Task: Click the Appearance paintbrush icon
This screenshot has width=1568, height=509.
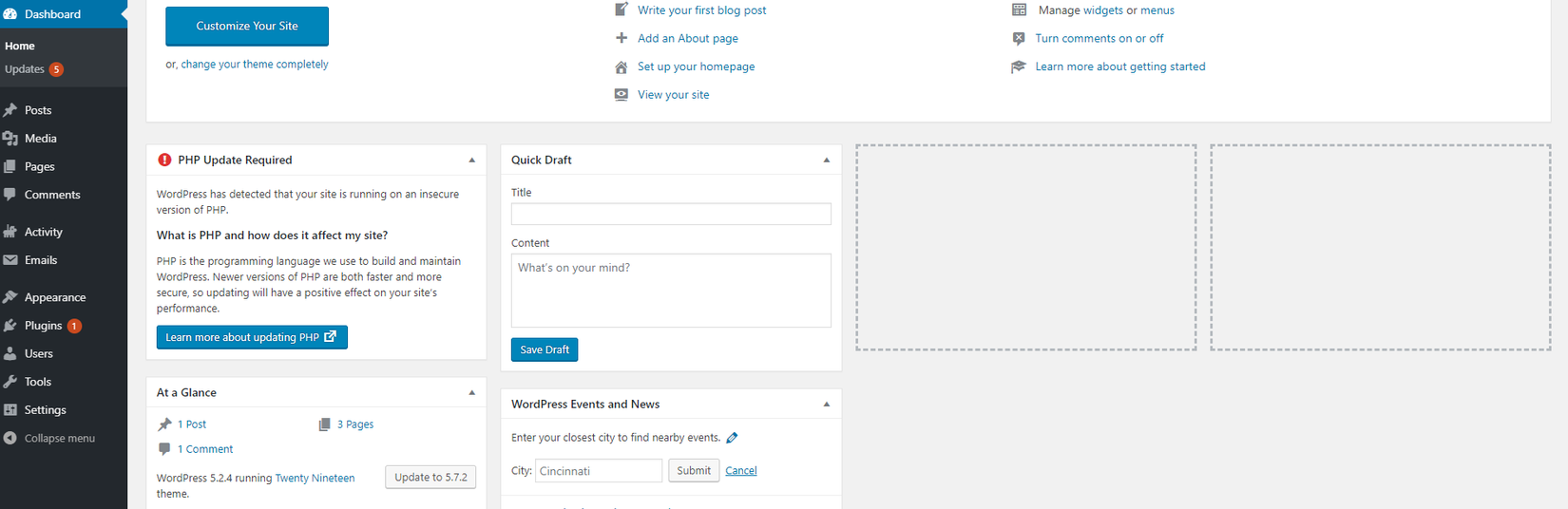Action: tap(10, 297)
